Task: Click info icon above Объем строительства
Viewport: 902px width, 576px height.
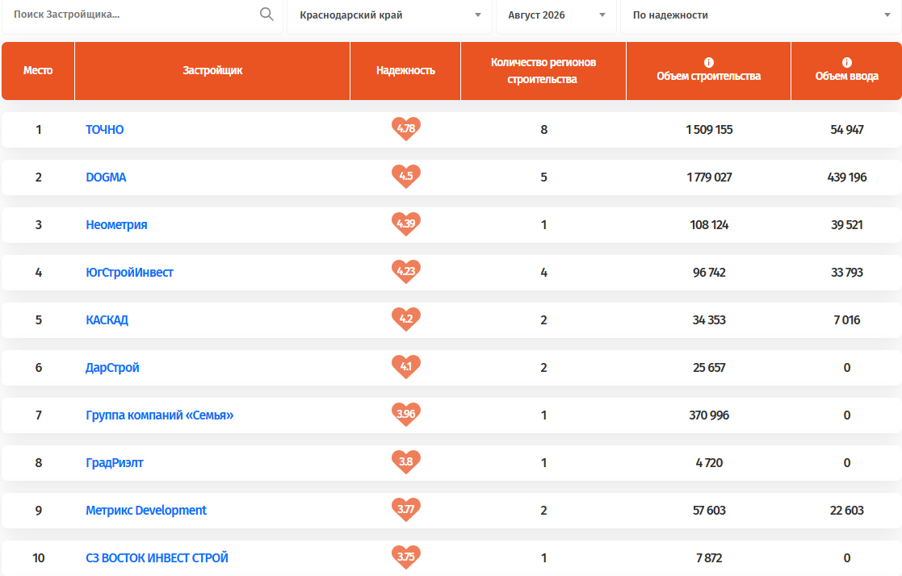Action: [x=709, y=62]
